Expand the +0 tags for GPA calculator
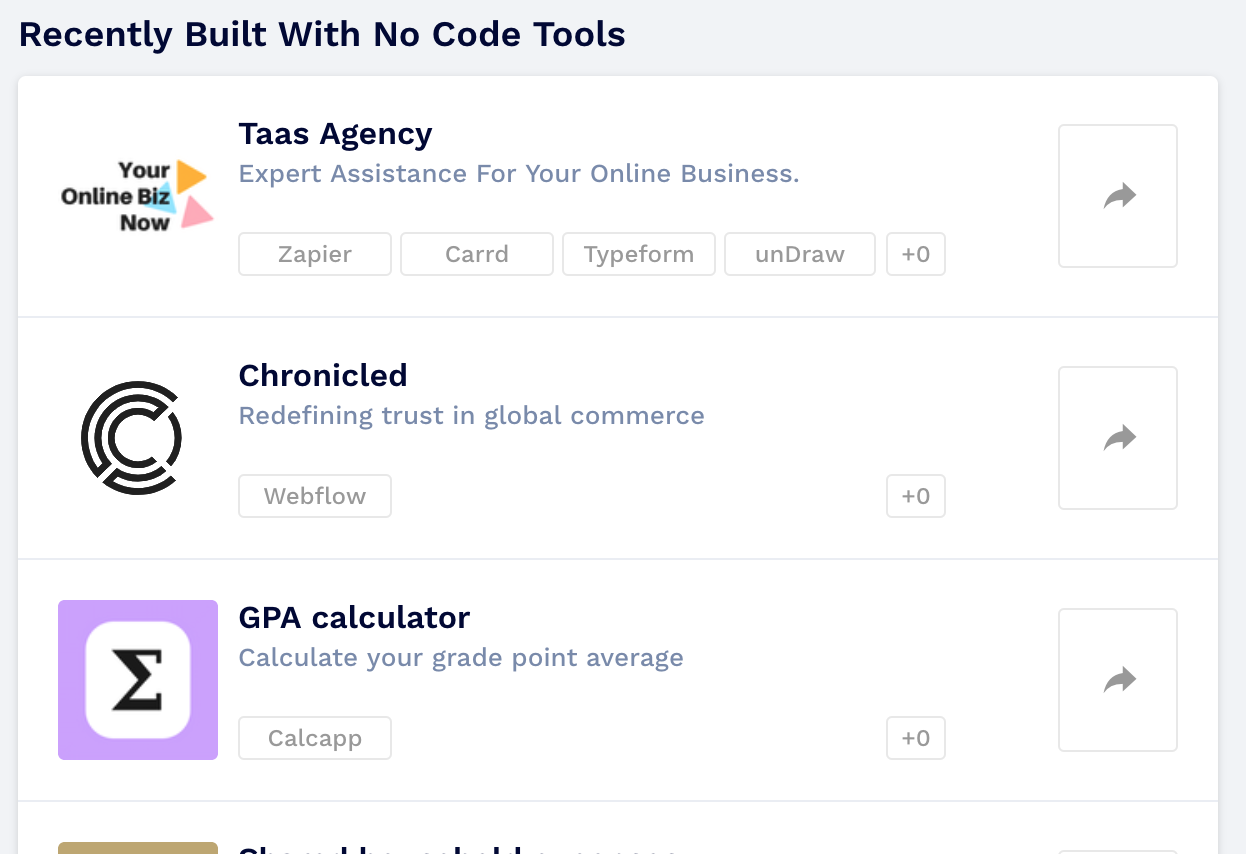This screenshot has height=854, width=1246. 916,738
